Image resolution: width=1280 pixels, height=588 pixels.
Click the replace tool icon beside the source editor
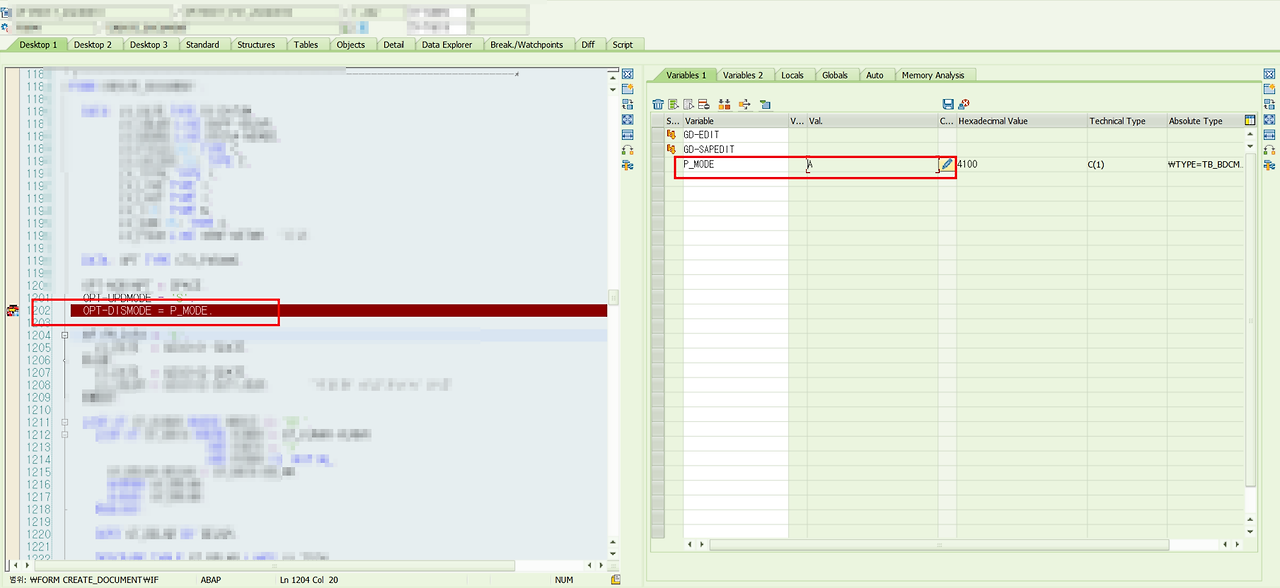coord(628,104)
